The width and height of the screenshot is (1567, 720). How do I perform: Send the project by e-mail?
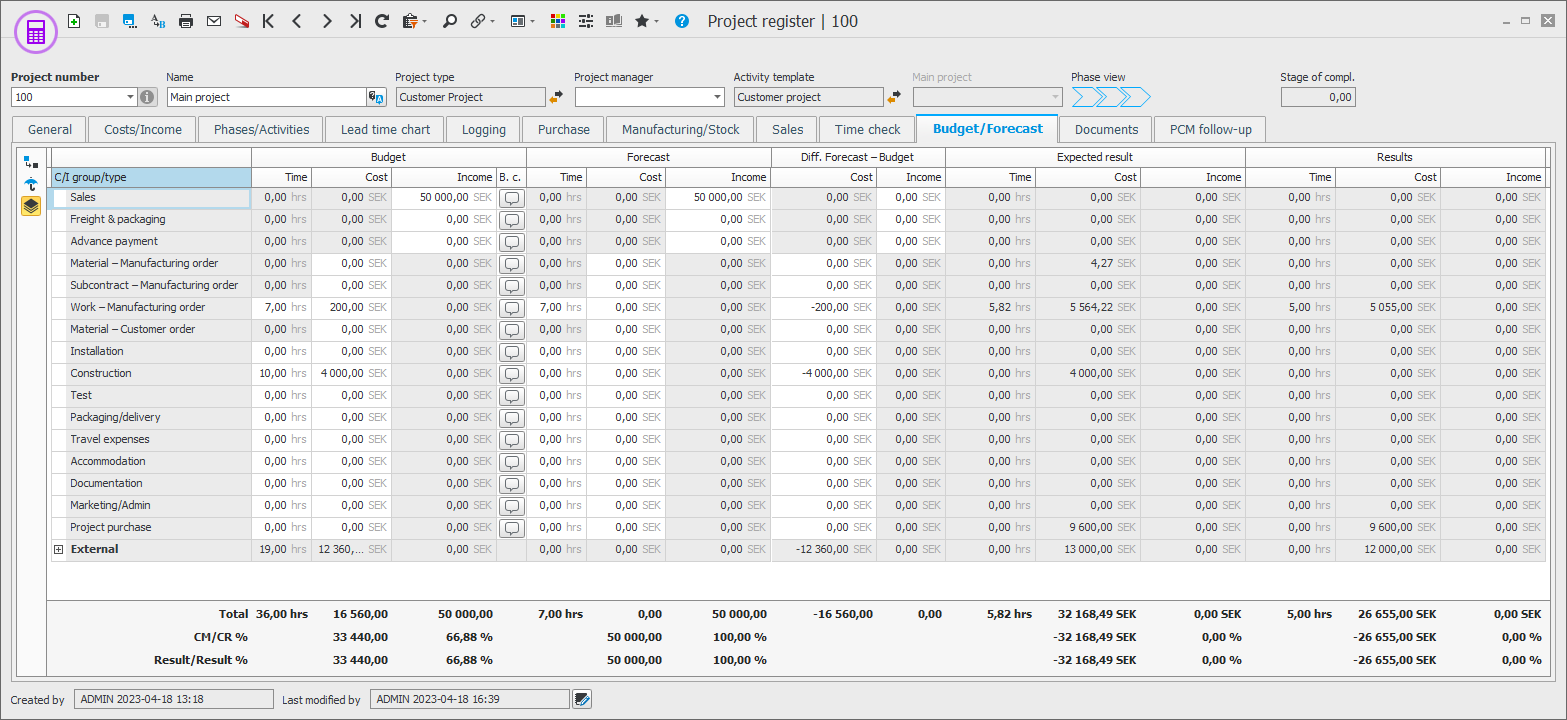[x=214, y=21]
